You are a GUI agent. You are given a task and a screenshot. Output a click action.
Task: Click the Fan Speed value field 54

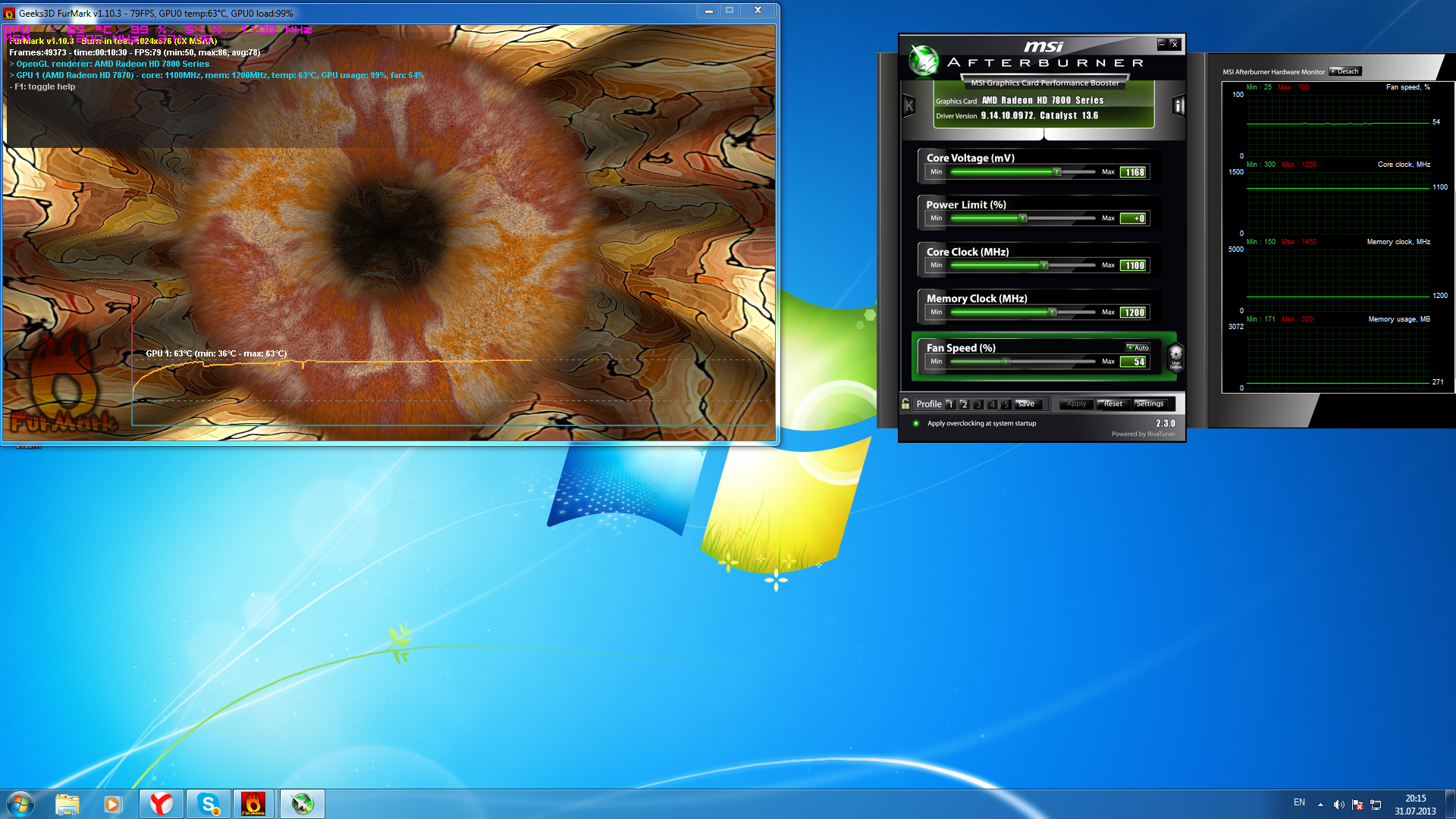click(x=1134, y=362)
